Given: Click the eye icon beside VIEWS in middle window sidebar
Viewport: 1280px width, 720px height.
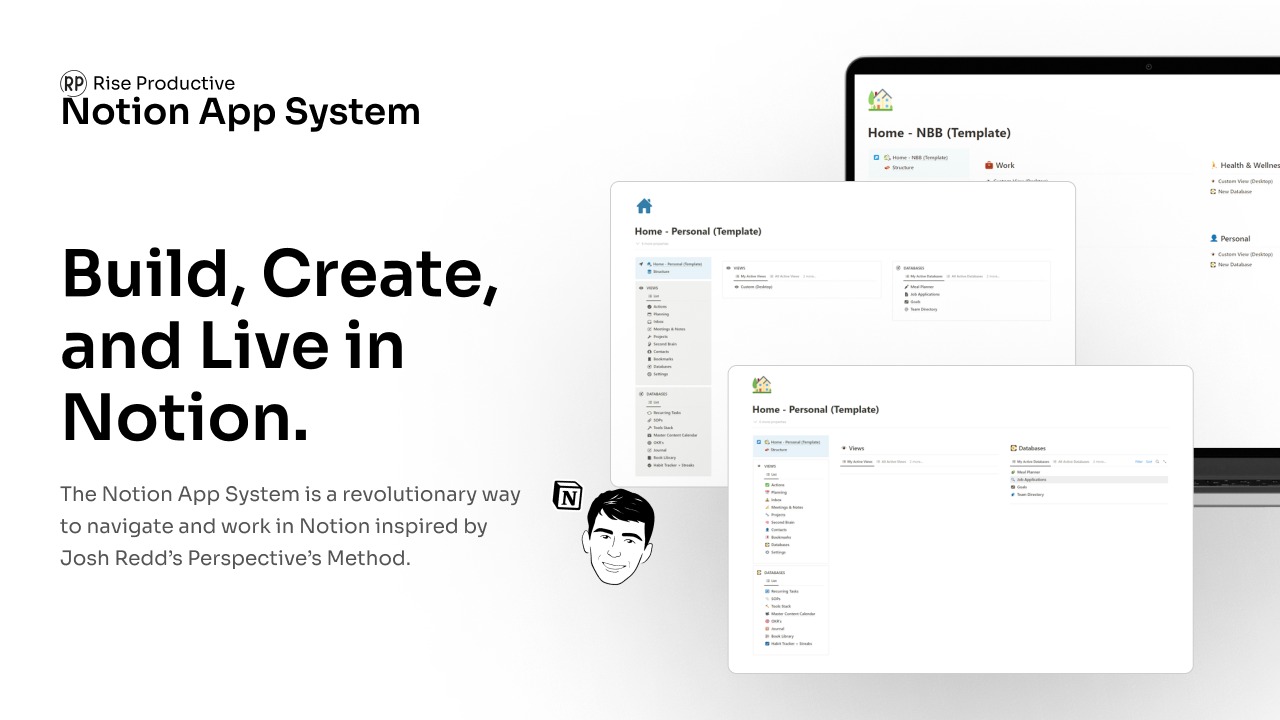Looking at the screenshot, I should (641, 288).
